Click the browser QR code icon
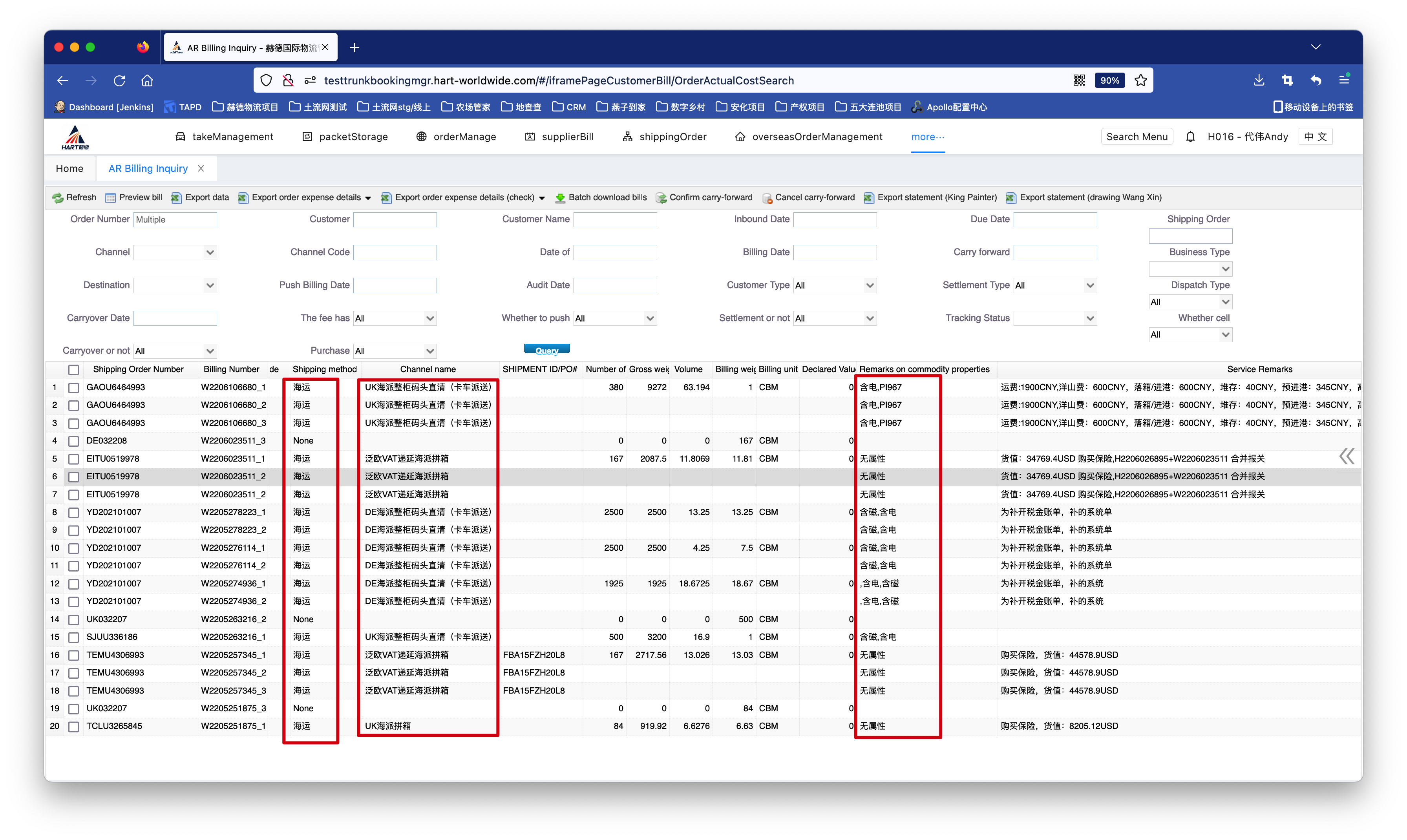Image resolution: width=1407 pixels, height=840 pixels. 1079,80
